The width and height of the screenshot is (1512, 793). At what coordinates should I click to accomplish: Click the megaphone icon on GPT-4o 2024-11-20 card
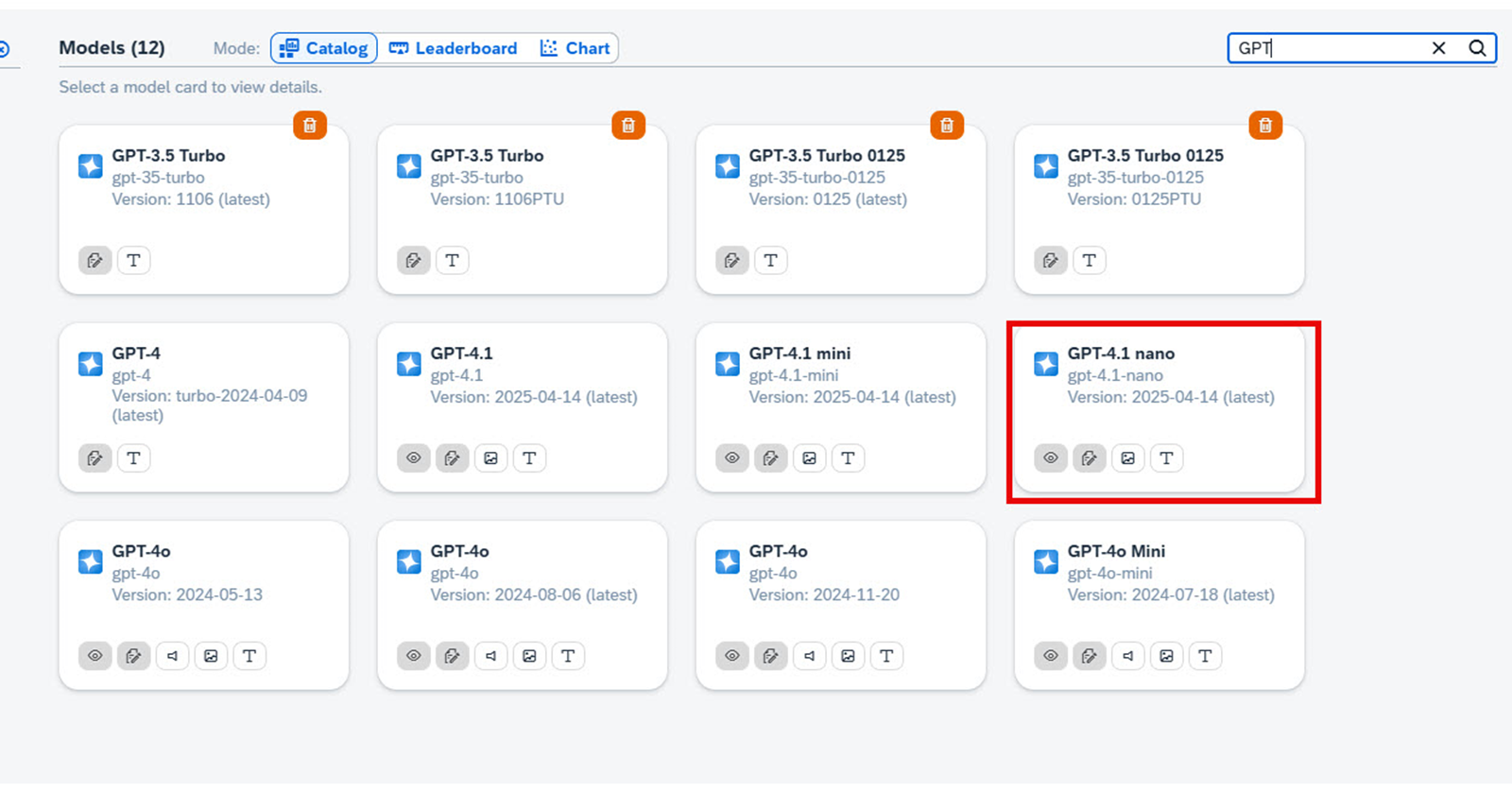tap(809, 656)
